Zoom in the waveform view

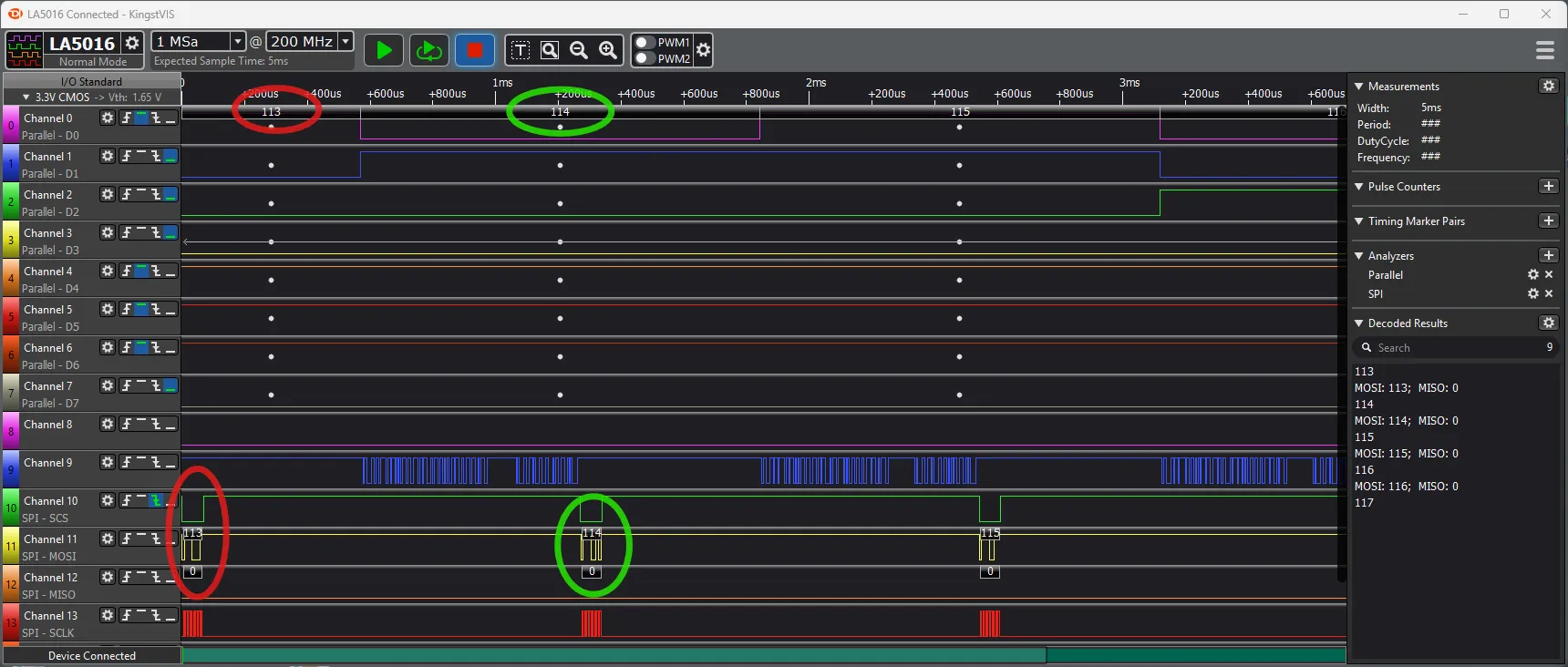608,50
